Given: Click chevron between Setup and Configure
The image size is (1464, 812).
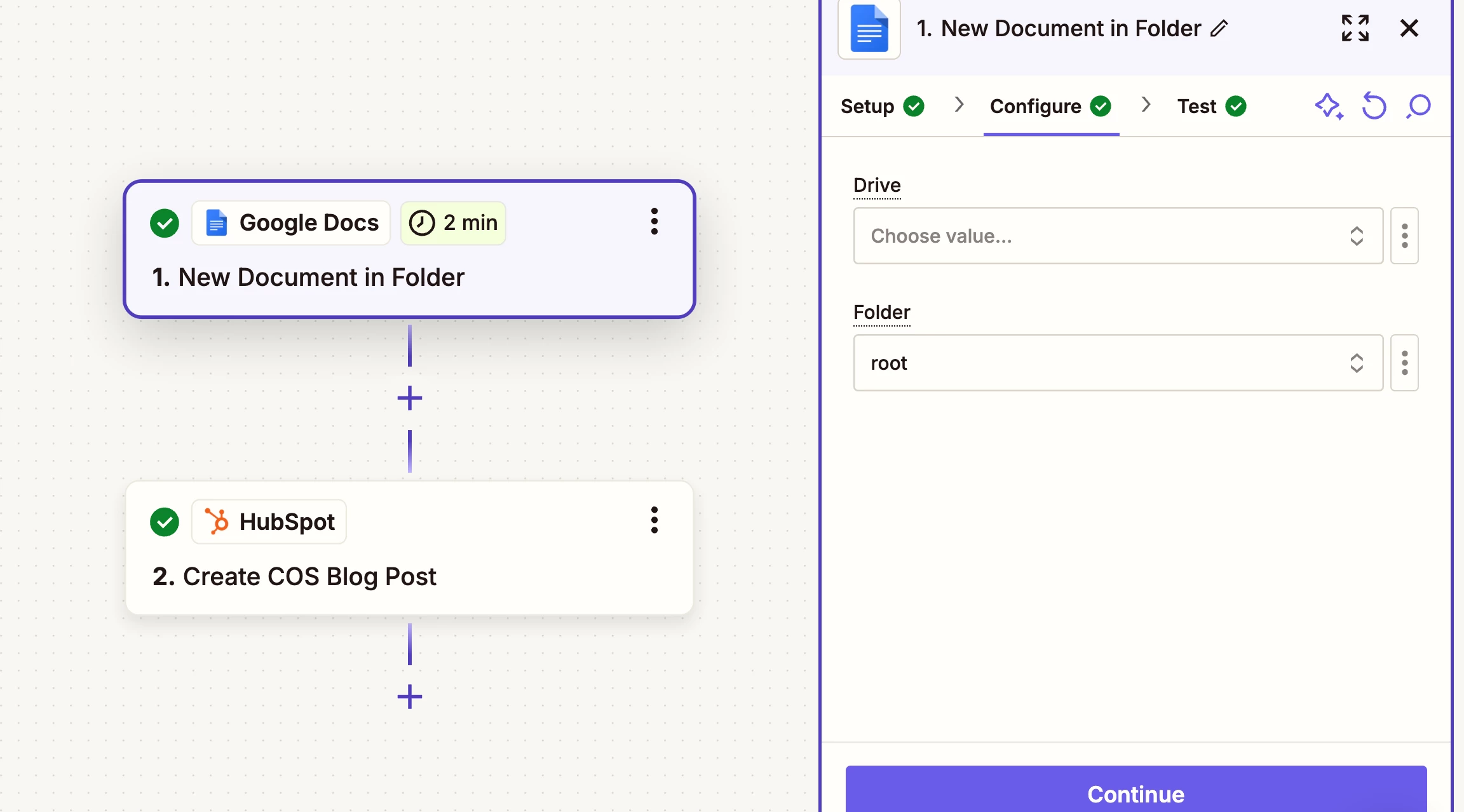Looking at the screenshot, I should click(x=959, y=104).
